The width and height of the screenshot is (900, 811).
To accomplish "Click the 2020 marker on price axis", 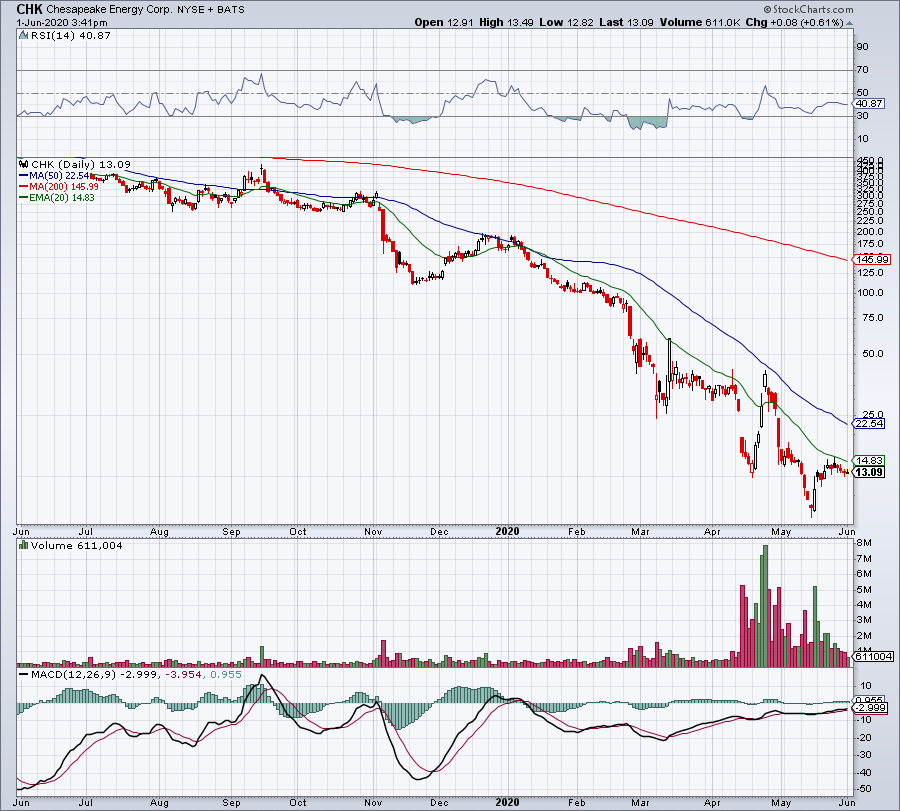I will pos(510,533).
